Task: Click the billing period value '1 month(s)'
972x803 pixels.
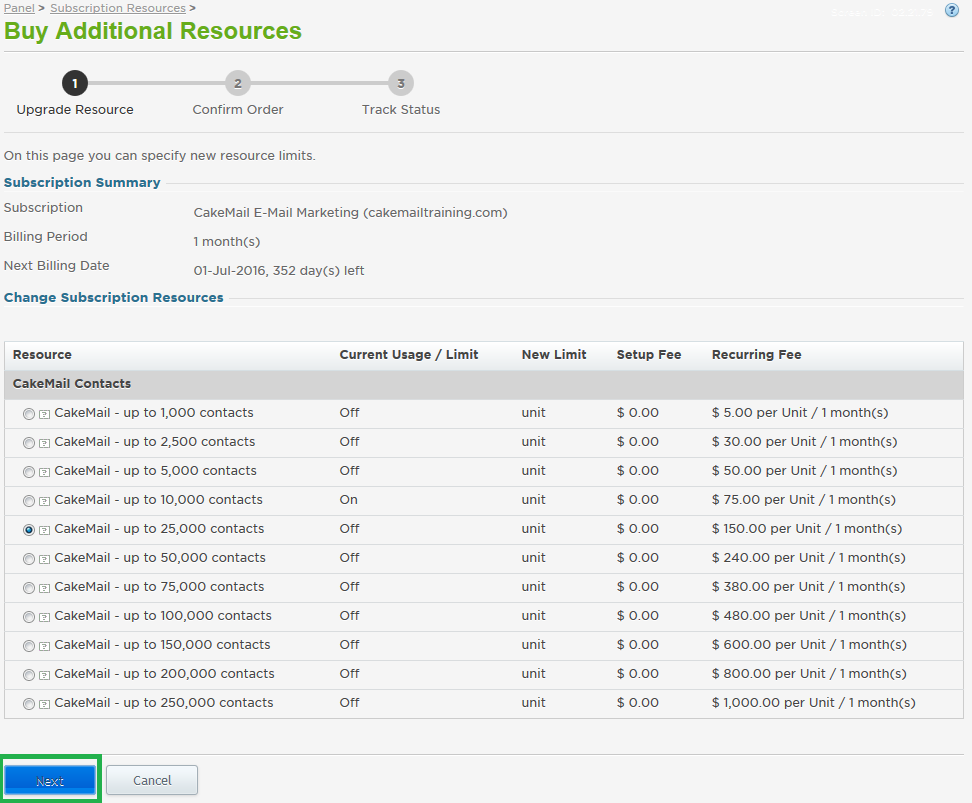Action: click(227, 242)
